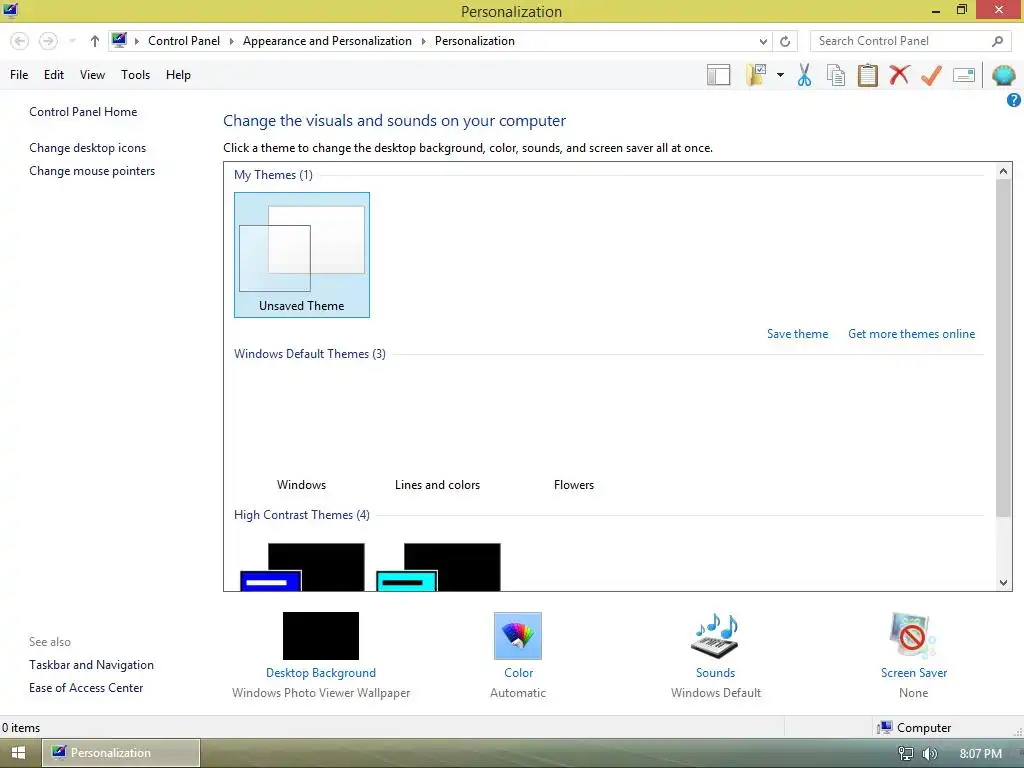Click Personalization taskbar button
Viewport: 1024px width, 768px height.
coord(121,753)
